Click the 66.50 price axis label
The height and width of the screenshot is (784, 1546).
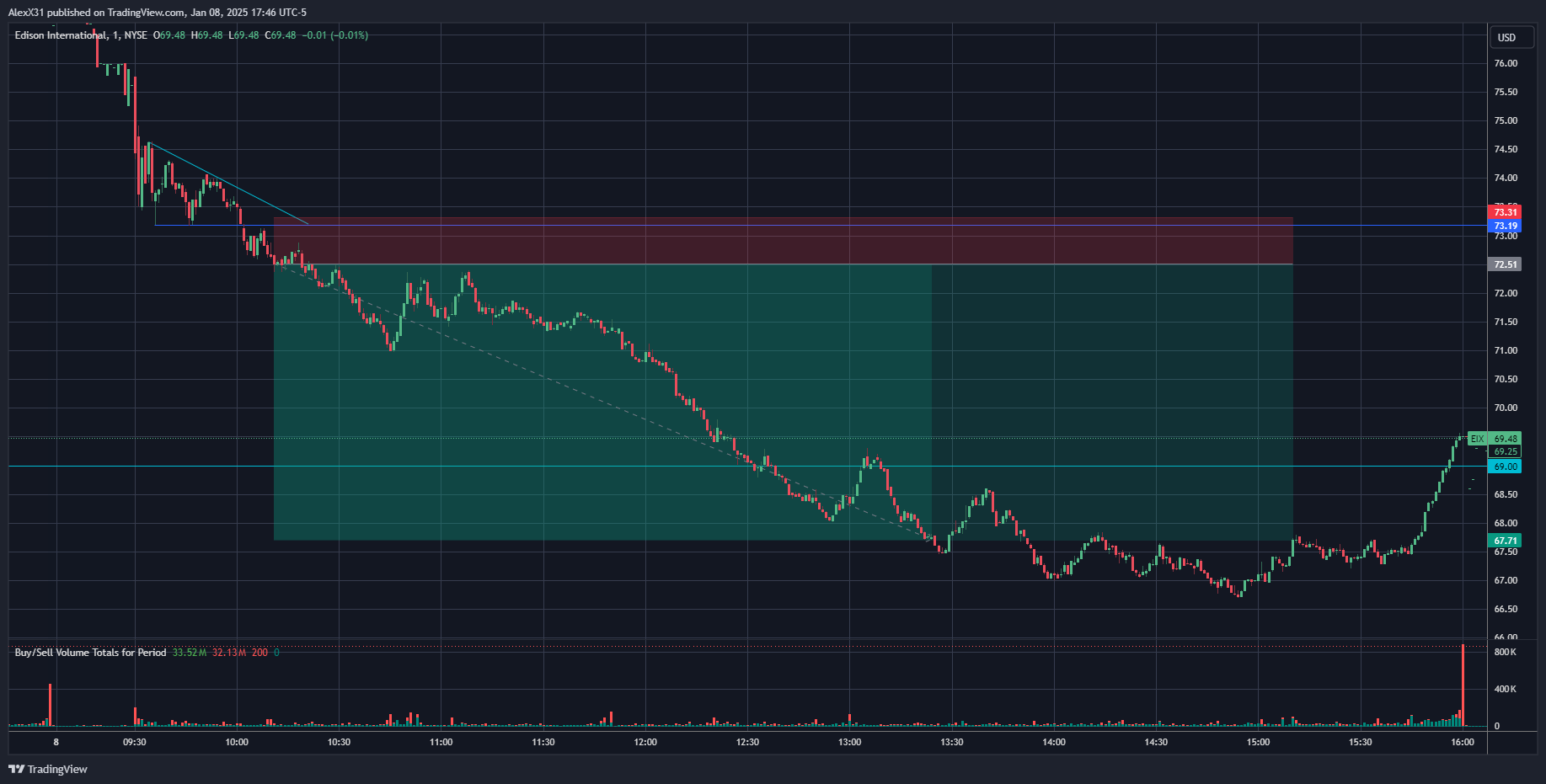pyautogui.click(x=1506, y=609)
